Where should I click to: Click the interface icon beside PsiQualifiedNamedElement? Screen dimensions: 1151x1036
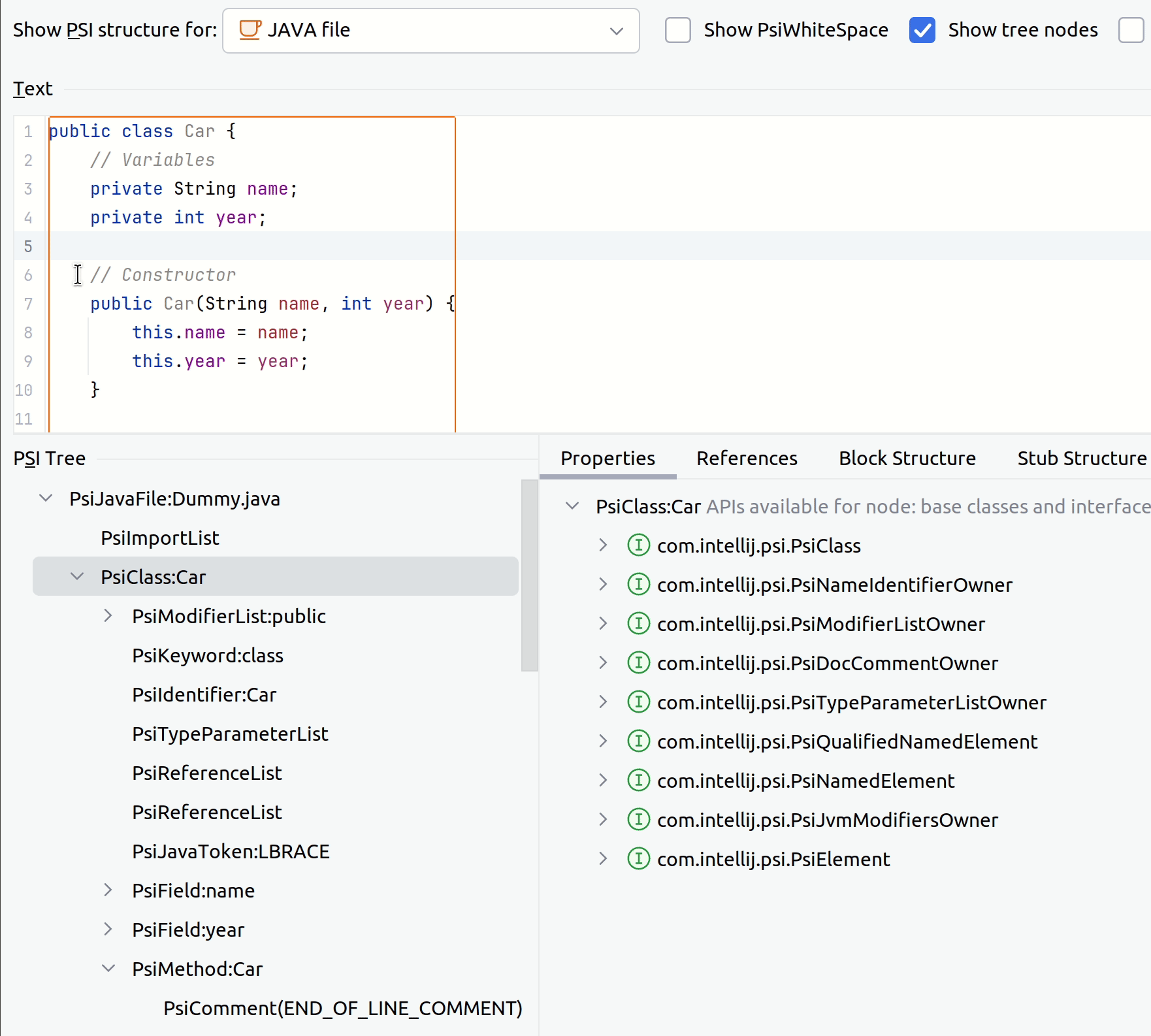click(638, 741)
